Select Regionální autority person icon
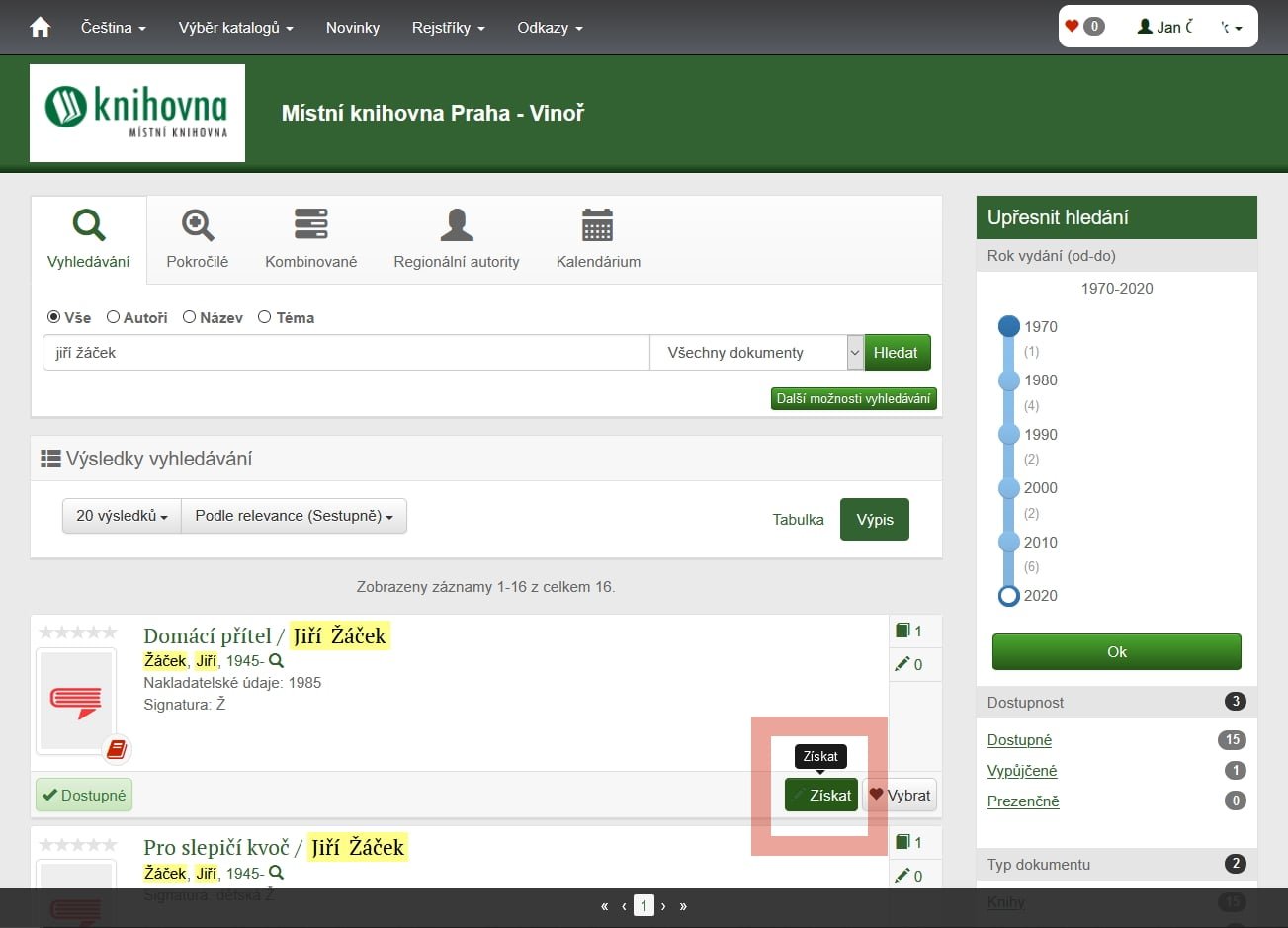 (x=456, y=225)
